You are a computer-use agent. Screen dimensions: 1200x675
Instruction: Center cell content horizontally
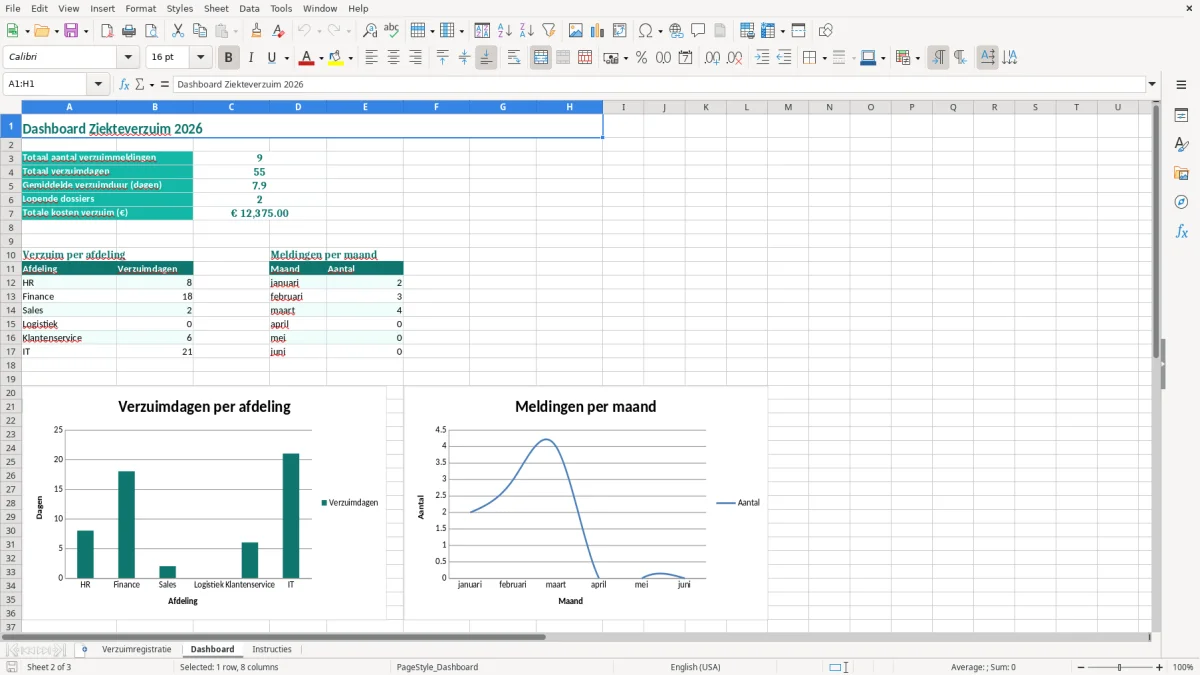(393, 58)
